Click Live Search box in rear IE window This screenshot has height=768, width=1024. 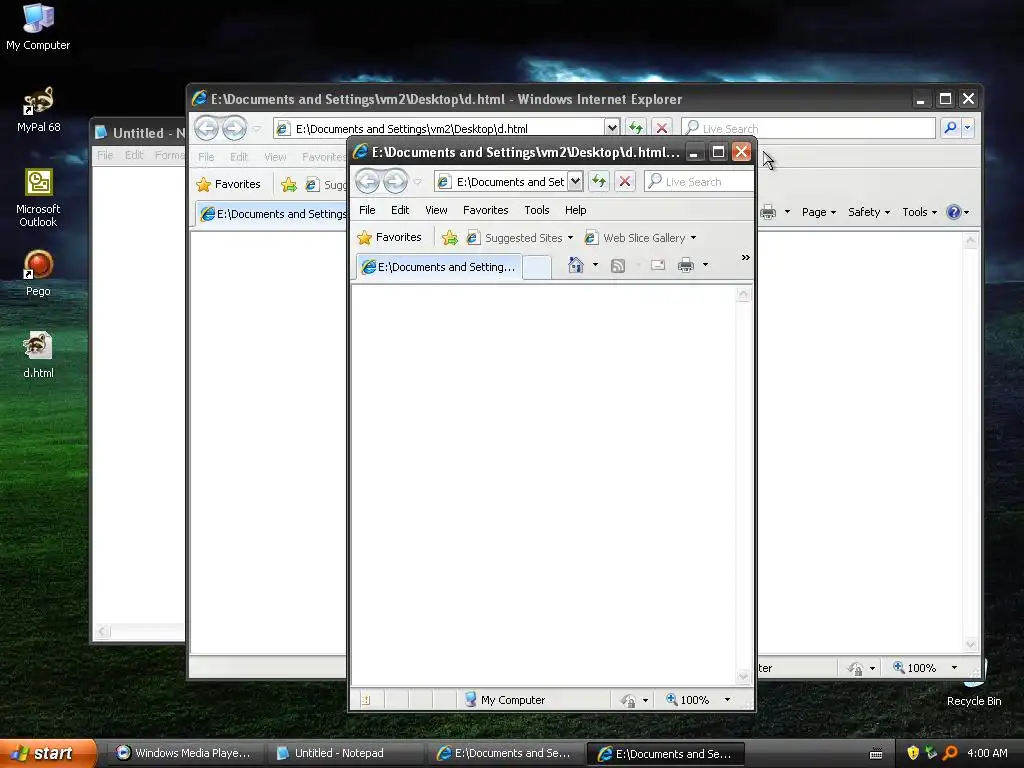(808, 129)
